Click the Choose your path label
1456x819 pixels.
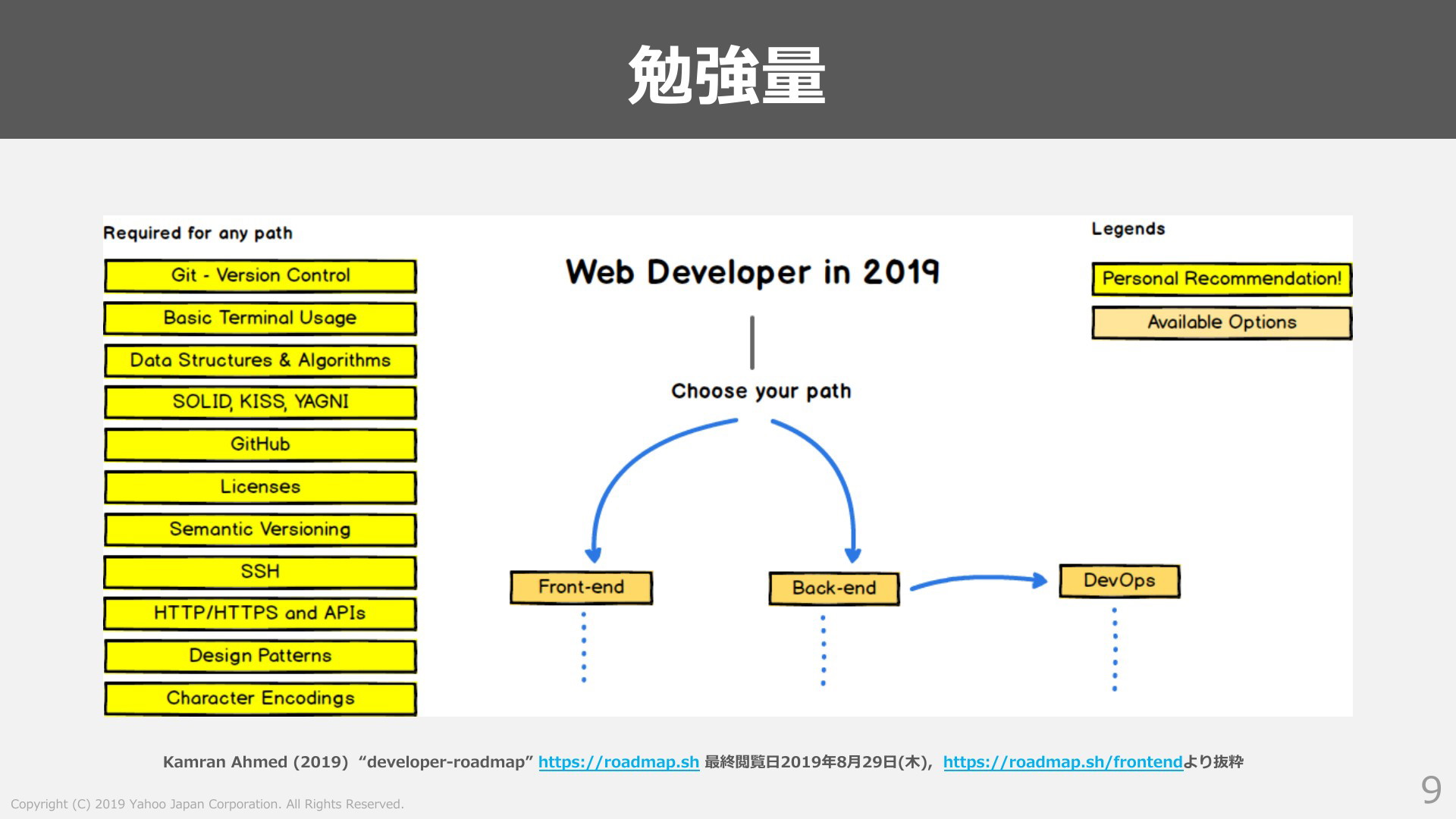[761, 391]
